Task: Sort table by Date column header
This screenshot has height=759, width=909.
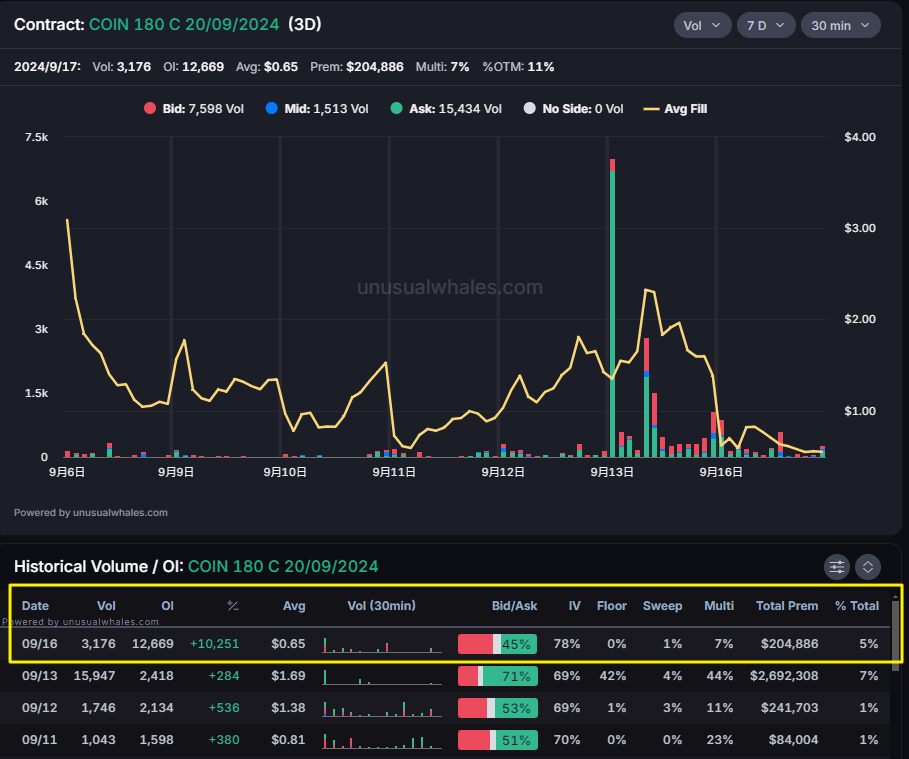Action: tap(35, 606)
